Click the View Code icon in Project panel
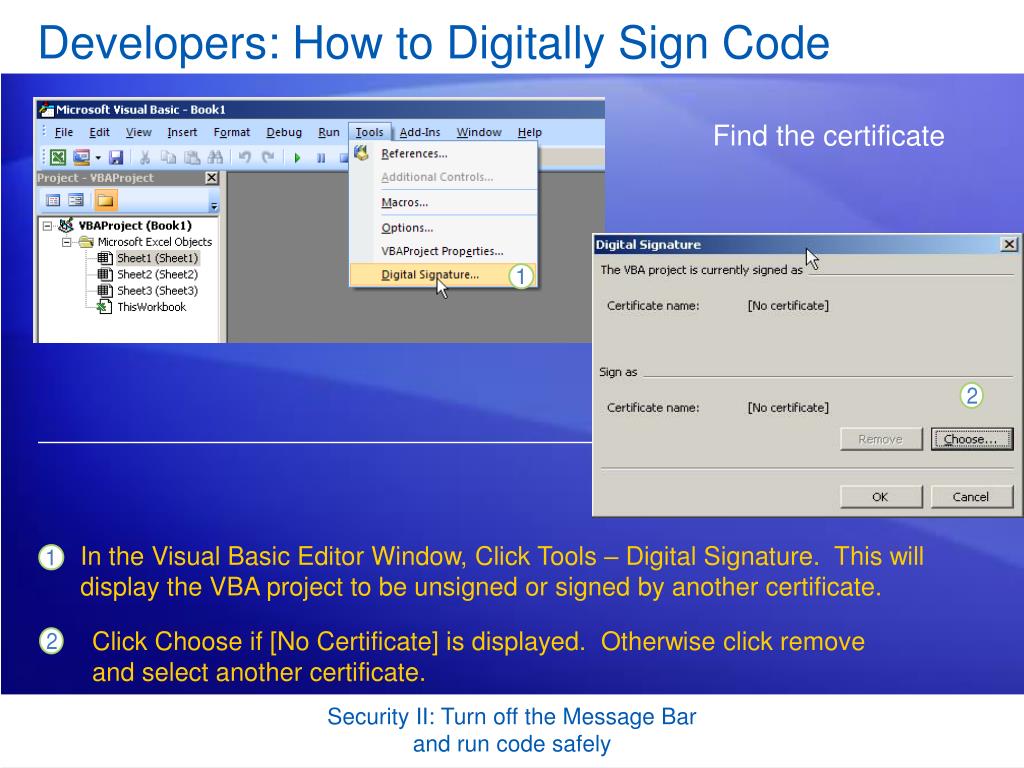This screenshot has width=1024, height=768. pyautogui.click(x=53, y=200)
